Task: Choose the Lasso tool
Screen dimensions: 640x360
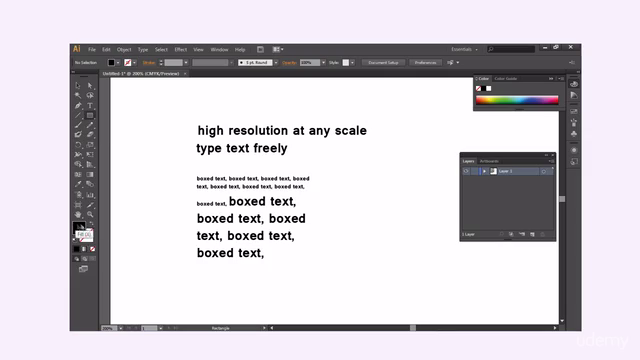Action: [x=90, y=95]
